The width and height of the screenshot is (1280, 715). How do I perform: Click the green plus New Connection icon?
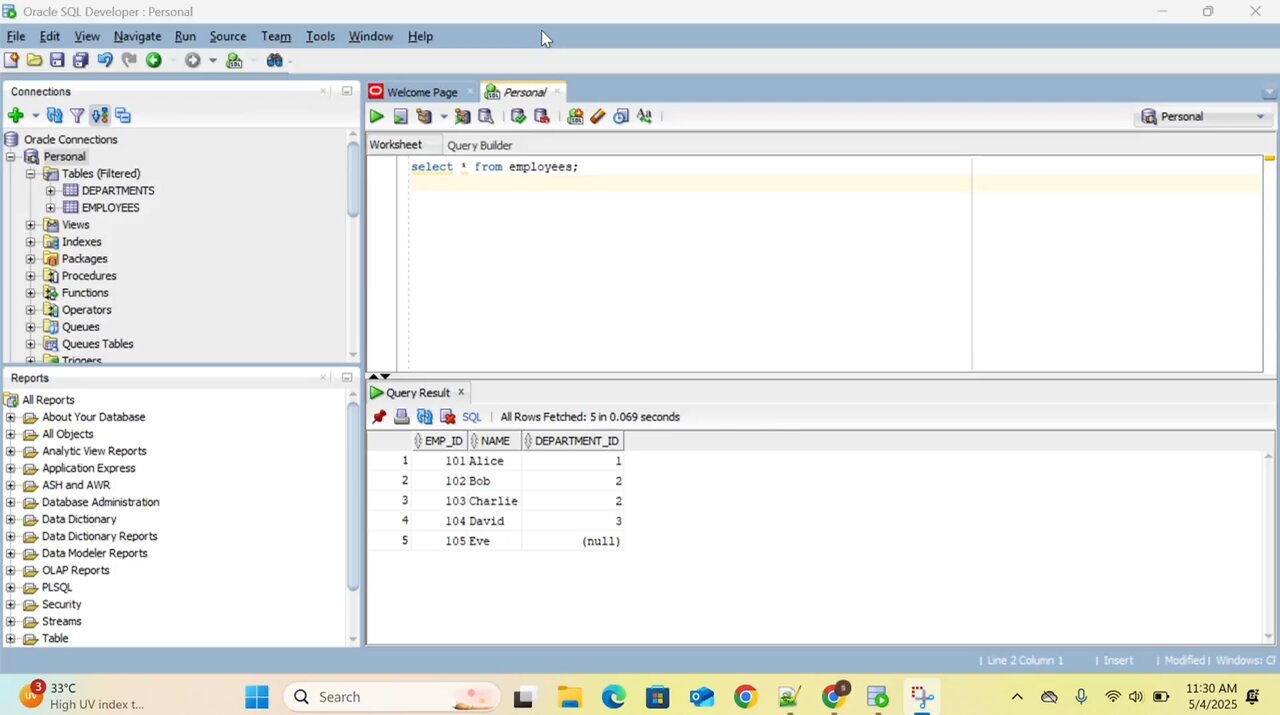point(15,116)
